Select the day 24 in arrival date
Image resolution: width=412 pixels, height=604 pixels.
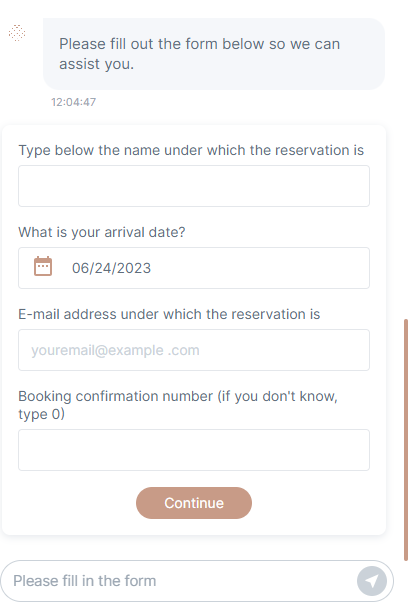click(102, 268)
